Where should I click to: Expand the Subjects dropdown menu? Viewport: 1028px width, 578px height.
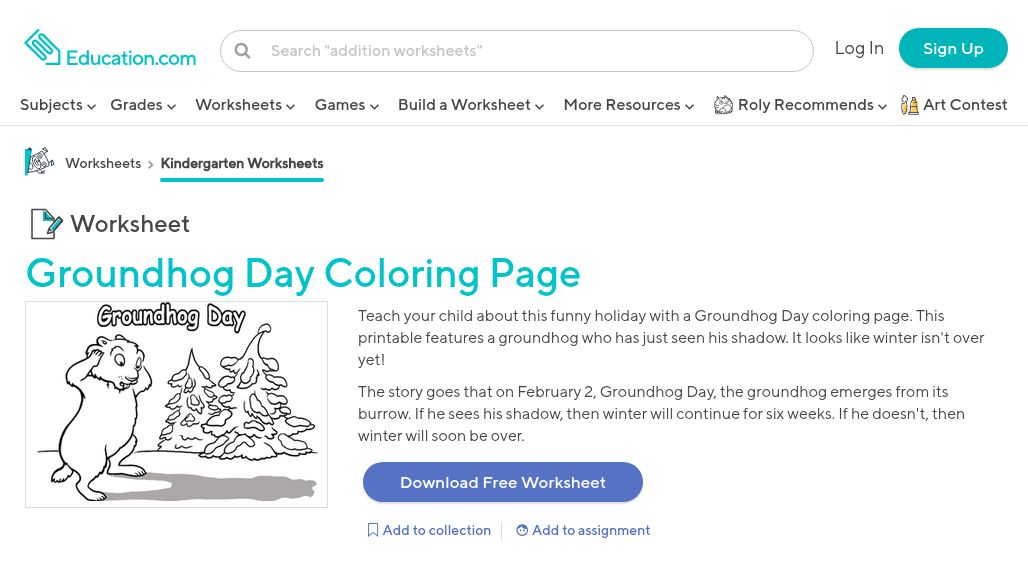[58, 105]
